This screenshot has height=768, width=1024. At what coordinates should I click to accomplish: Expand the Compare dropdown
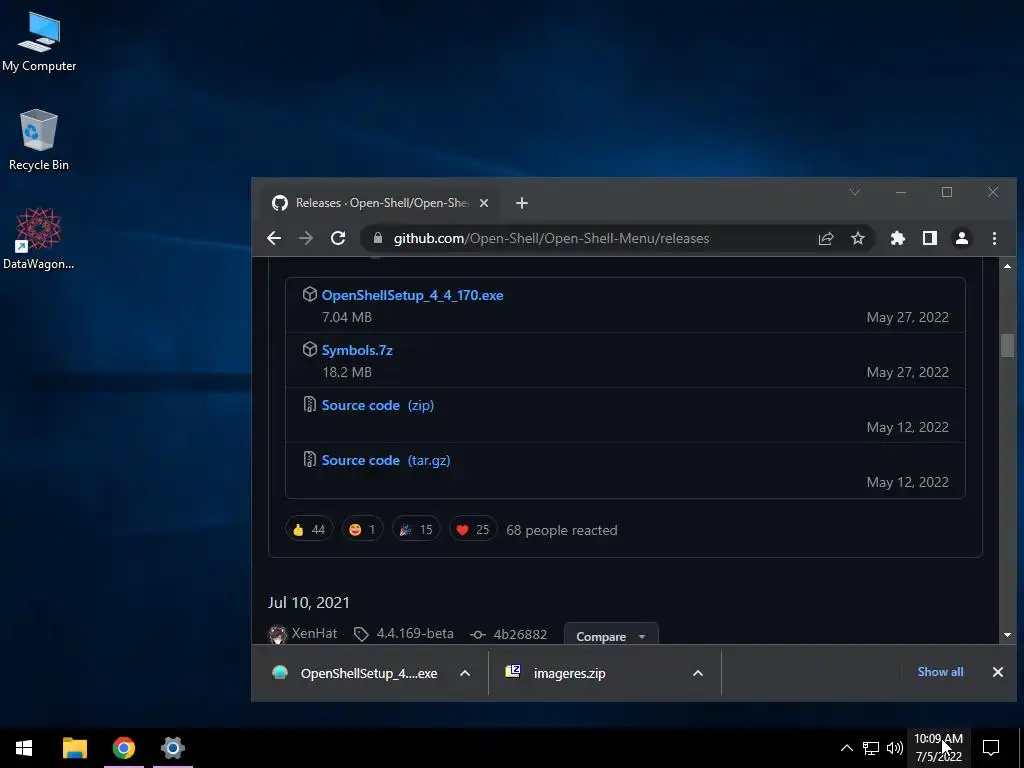click(x=611, y=635)
